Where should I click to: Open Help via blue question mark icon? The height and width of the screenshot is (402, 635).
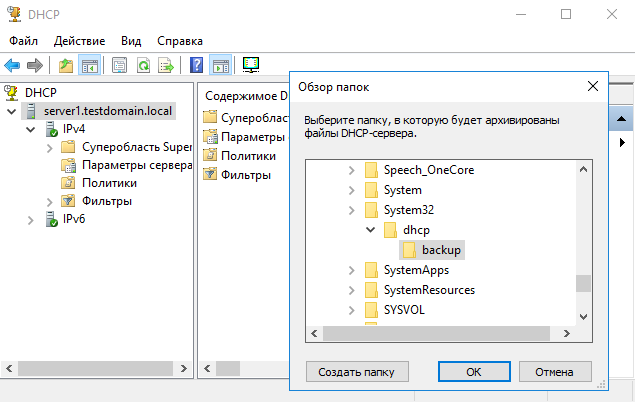(197, 65)
